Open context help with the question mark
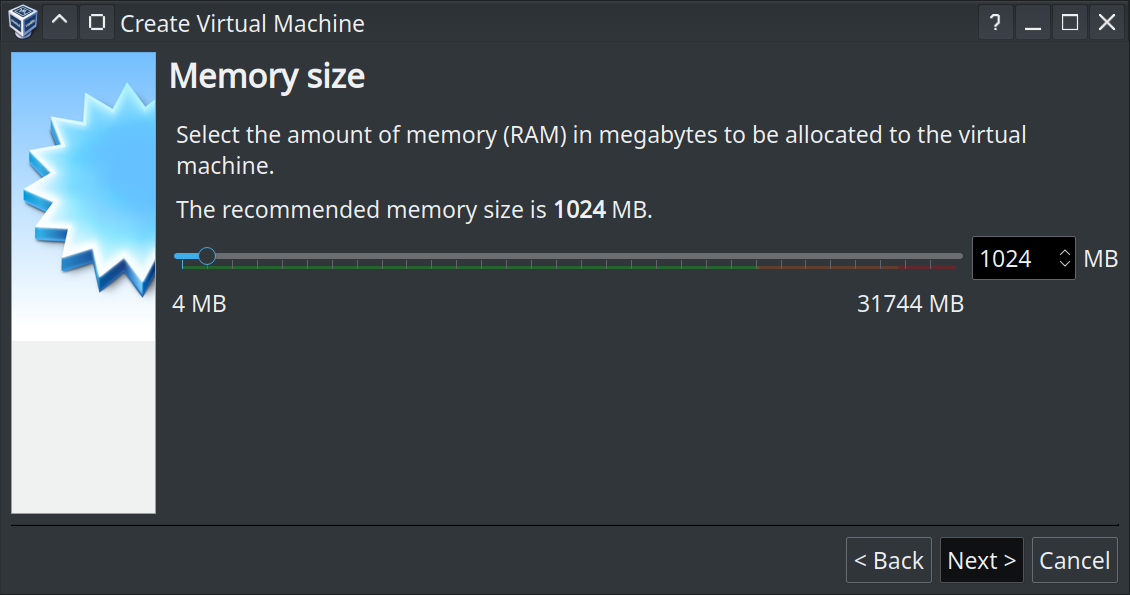1130x595 pixels. click(995, 22)
